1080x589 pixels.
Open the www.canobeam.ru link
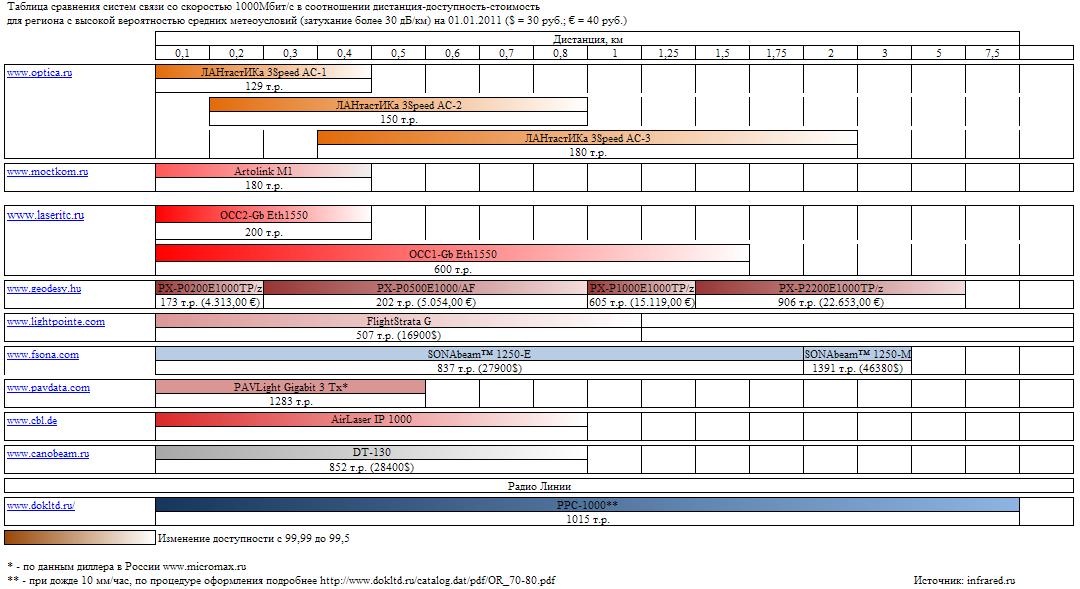[48, 454]
